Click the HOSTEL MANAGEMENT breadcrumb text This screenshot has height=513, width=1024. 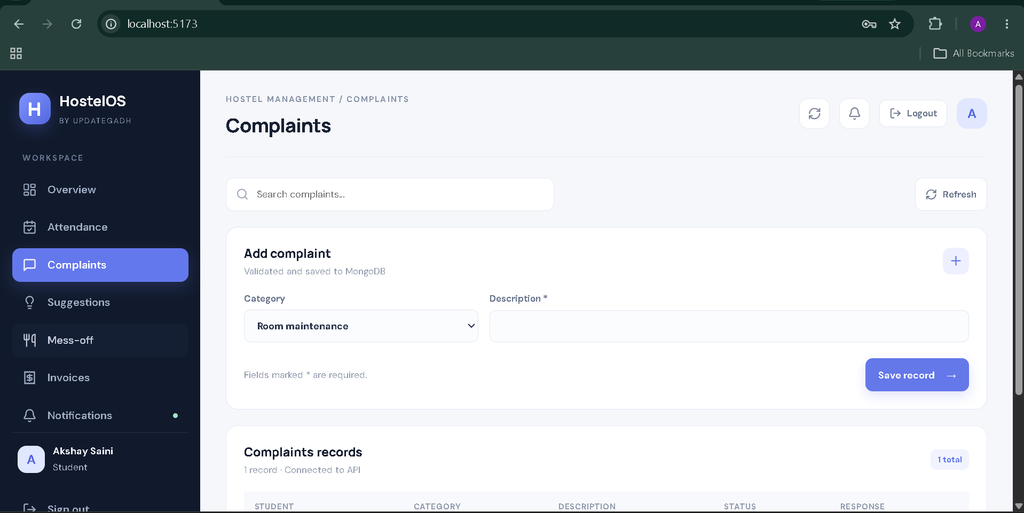[280, 99]
